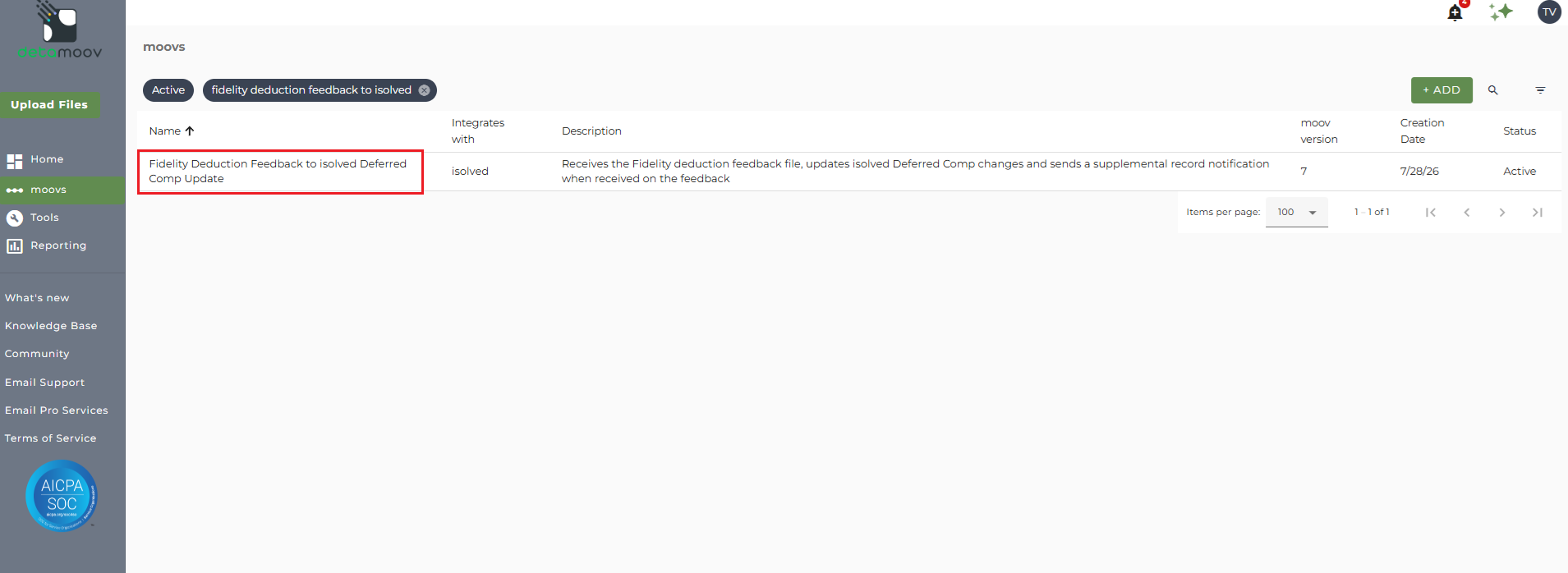Click the Description column header
The image size is (1568, 573).
click(x=591, y=131)
